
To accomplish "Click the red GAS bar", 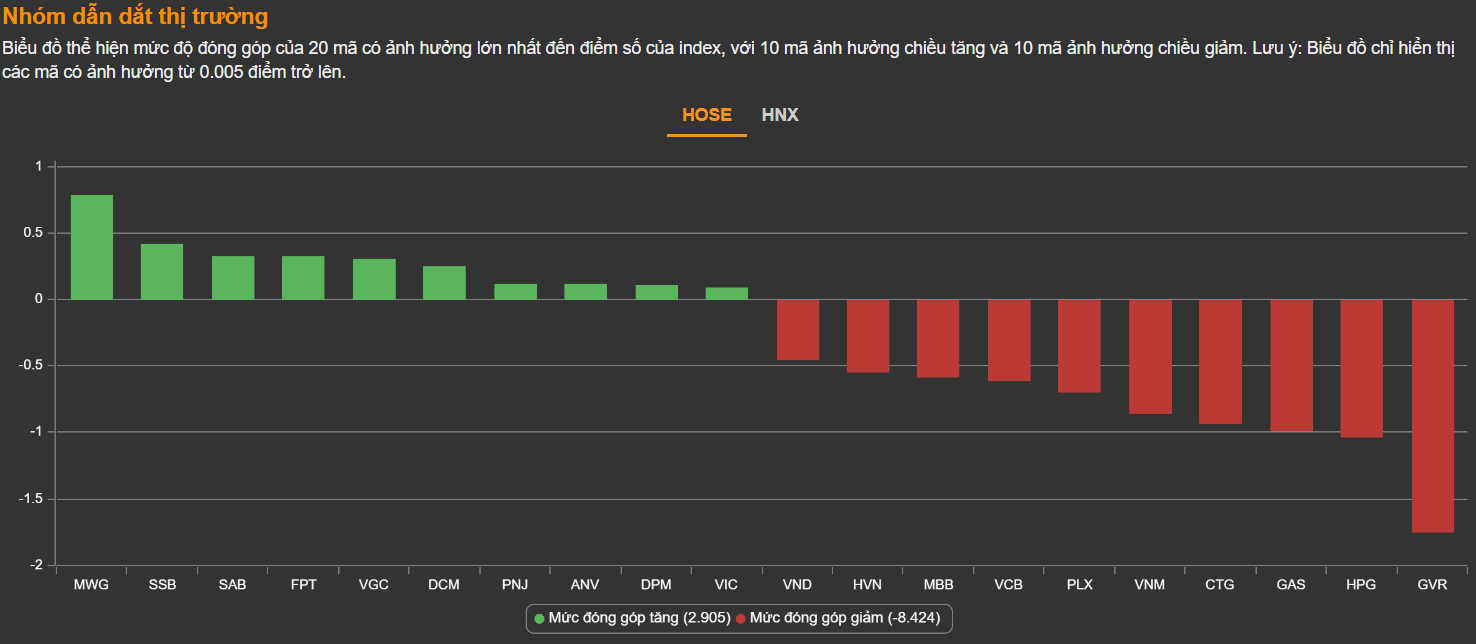I will pyautogui.click(x=1291, y=365).
